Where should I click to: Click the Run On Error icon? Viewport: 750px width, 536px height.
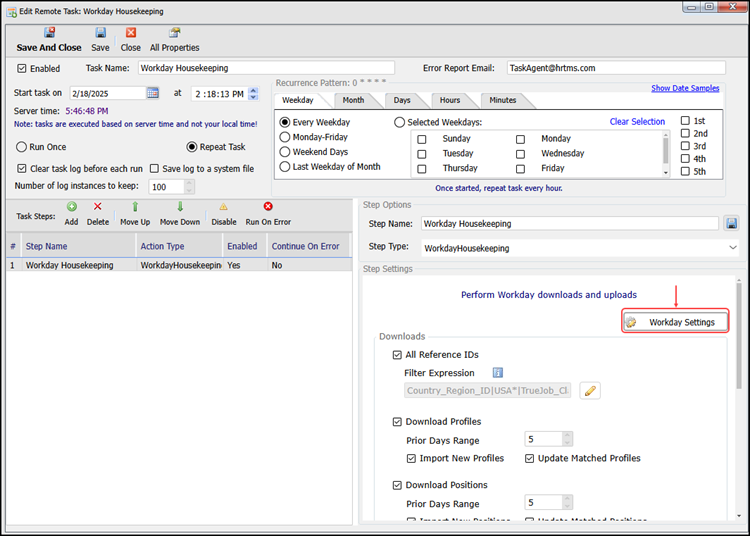point(268,206)
